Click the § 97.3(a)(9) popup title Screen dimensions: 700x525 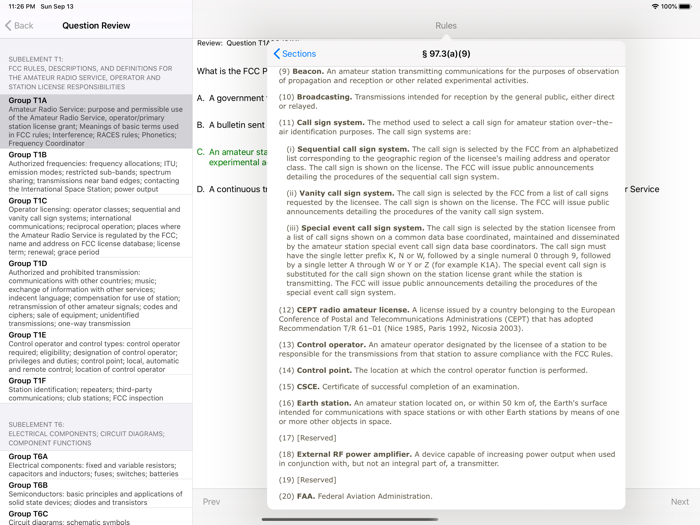[x=446, y=54]
